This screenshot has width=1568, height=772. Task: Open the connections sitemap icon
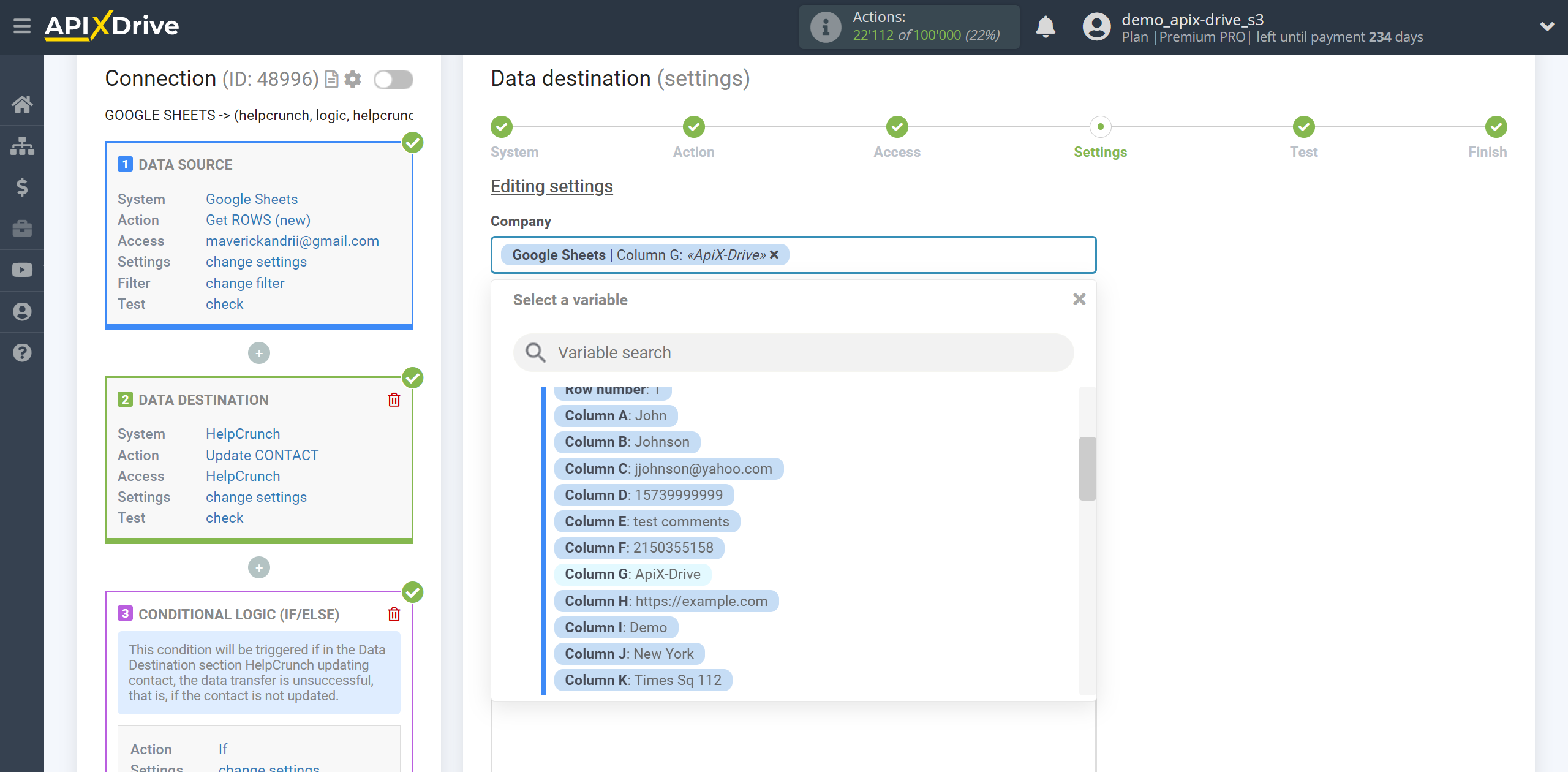pos(22,146)
